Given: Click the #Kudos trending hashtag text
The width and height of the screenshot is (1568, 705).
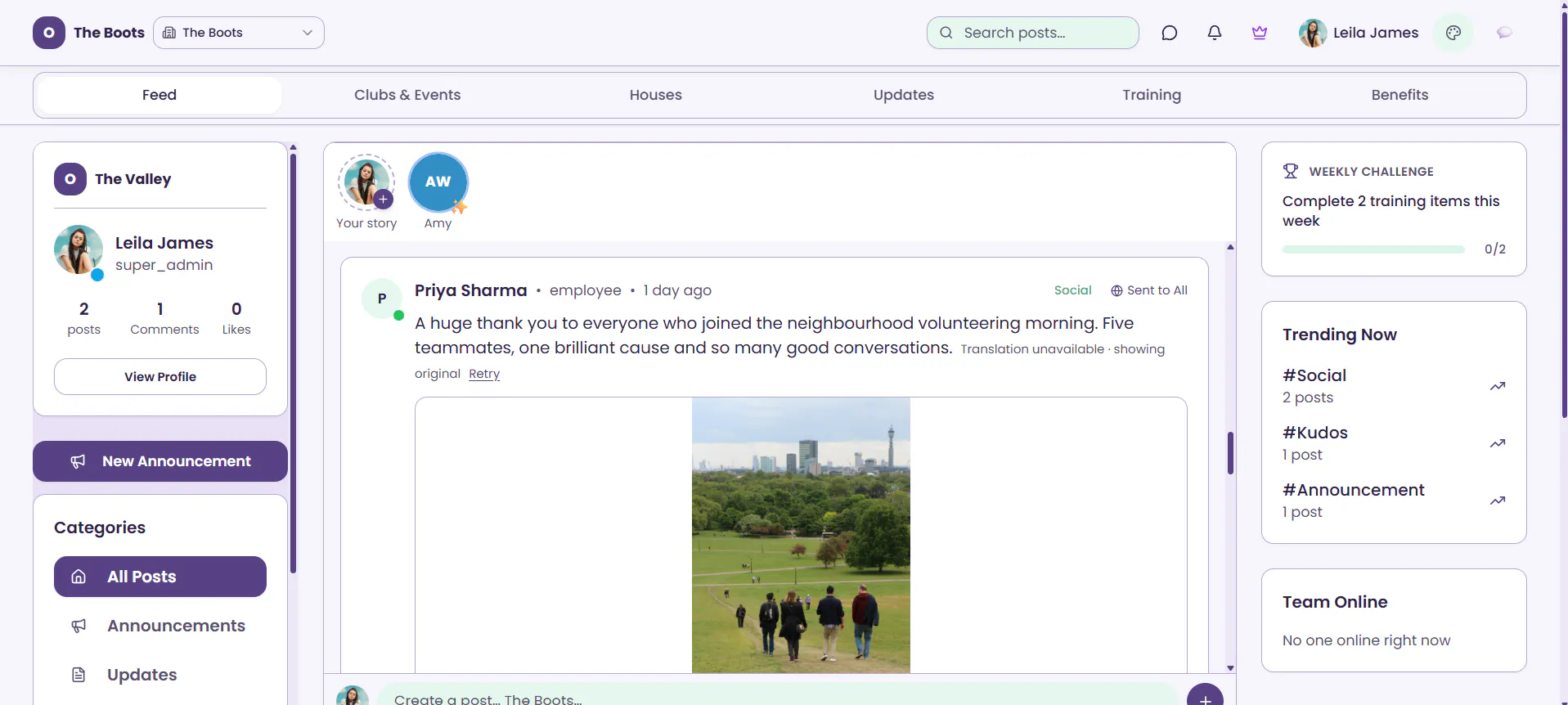Looking at the screenshot, I should click(1315, 433).
